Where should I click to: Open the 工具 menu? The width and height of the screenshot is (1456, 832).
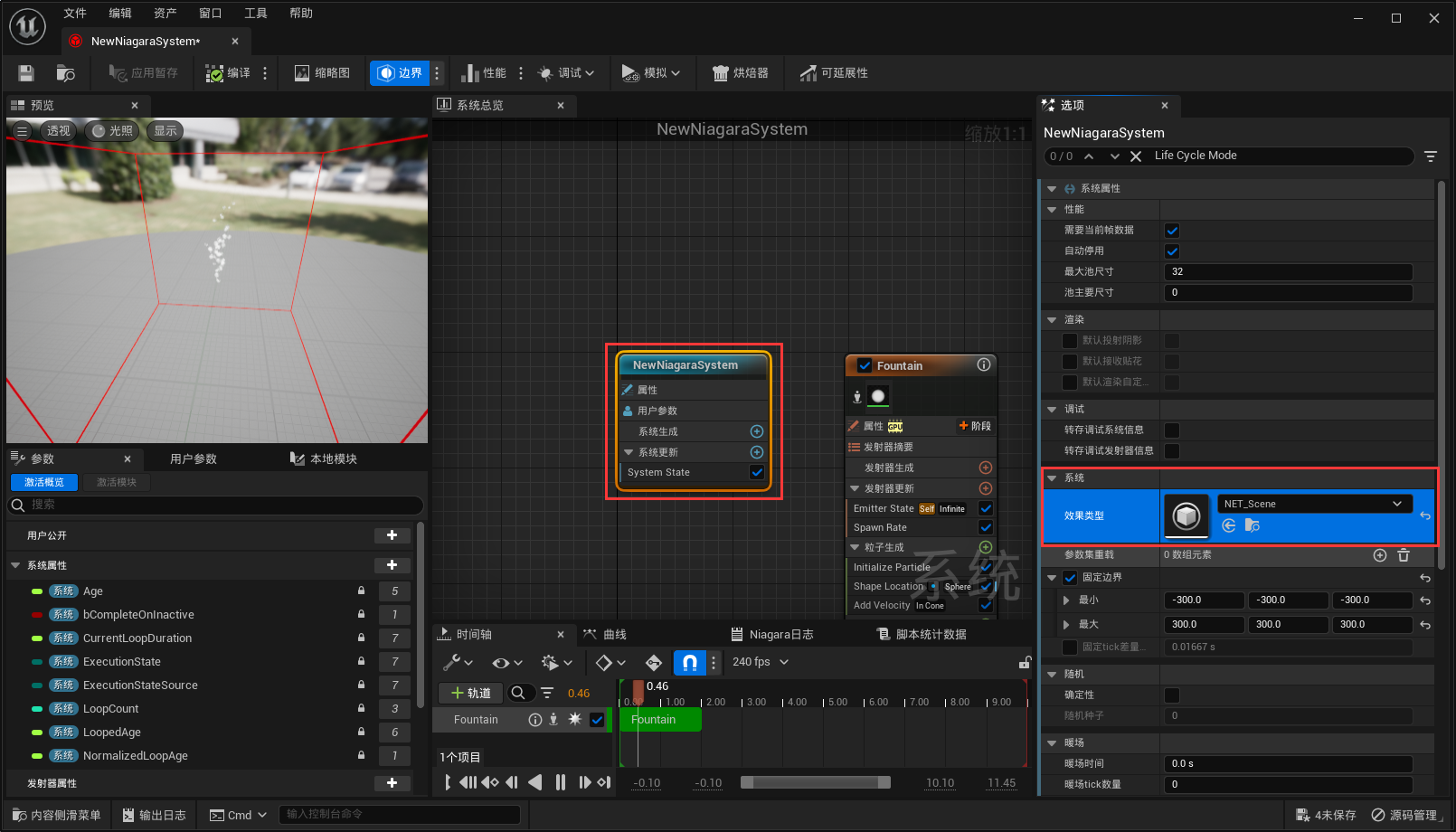click(x=256, y=14)
